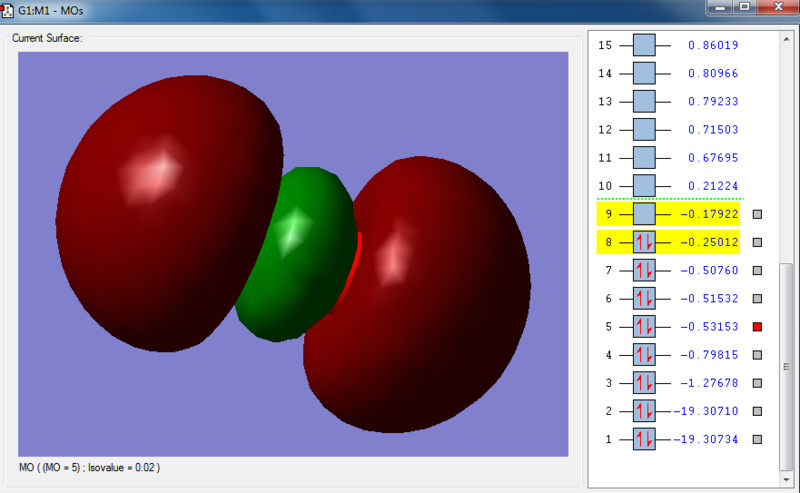
Task: Click the electron-pair box of orbital 6
Action: (644, 299)
